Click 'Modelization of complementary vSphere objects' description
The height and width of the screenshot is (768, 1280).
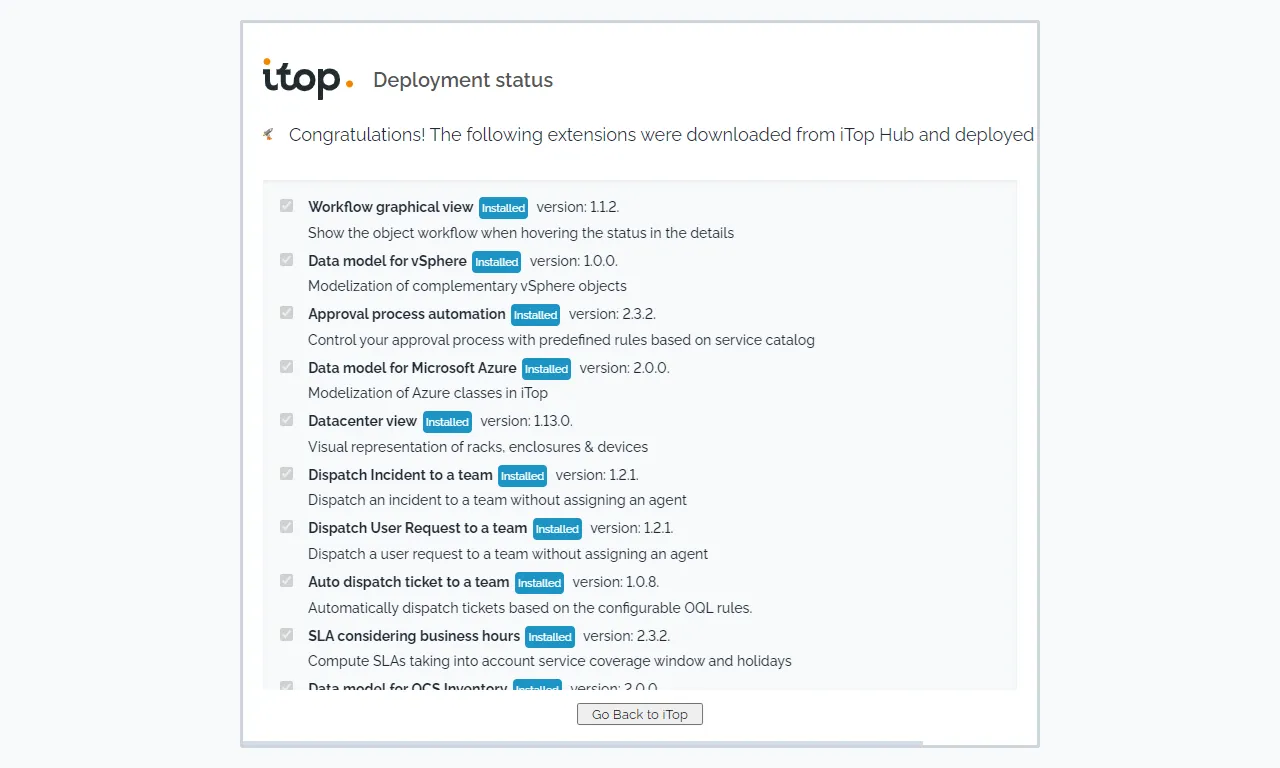[467, 286]
